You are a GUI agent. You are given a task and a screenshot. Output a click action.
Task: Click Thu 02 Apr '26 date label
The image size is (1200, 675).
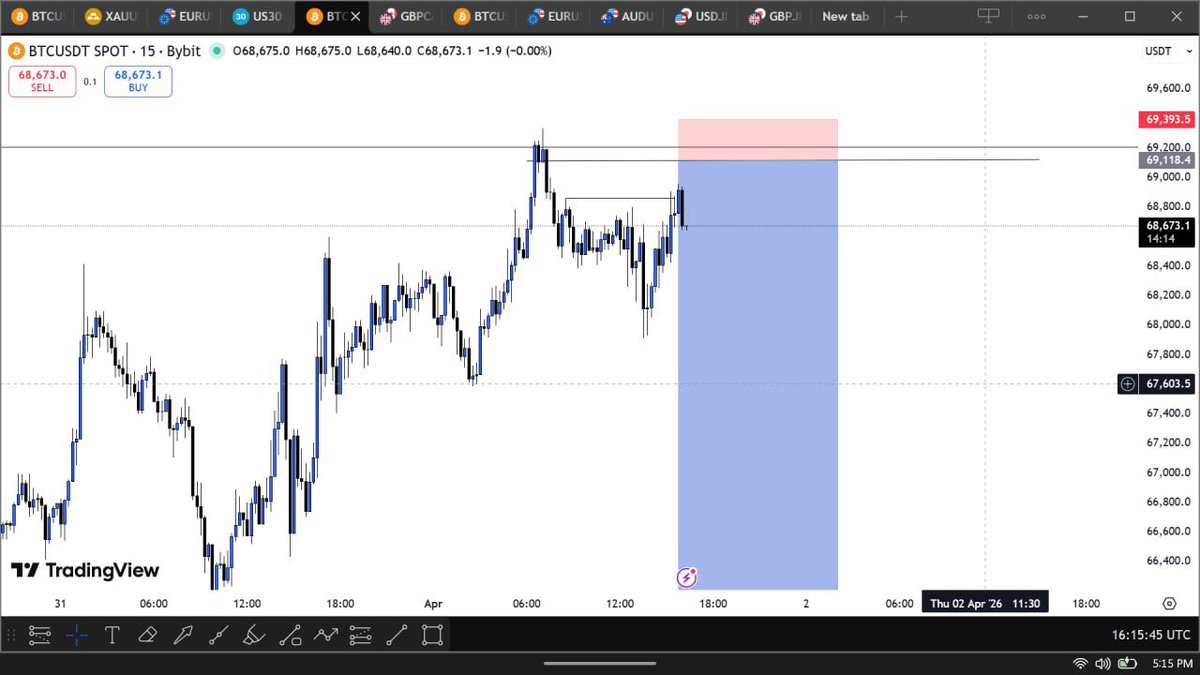click(x=985, y=604)
